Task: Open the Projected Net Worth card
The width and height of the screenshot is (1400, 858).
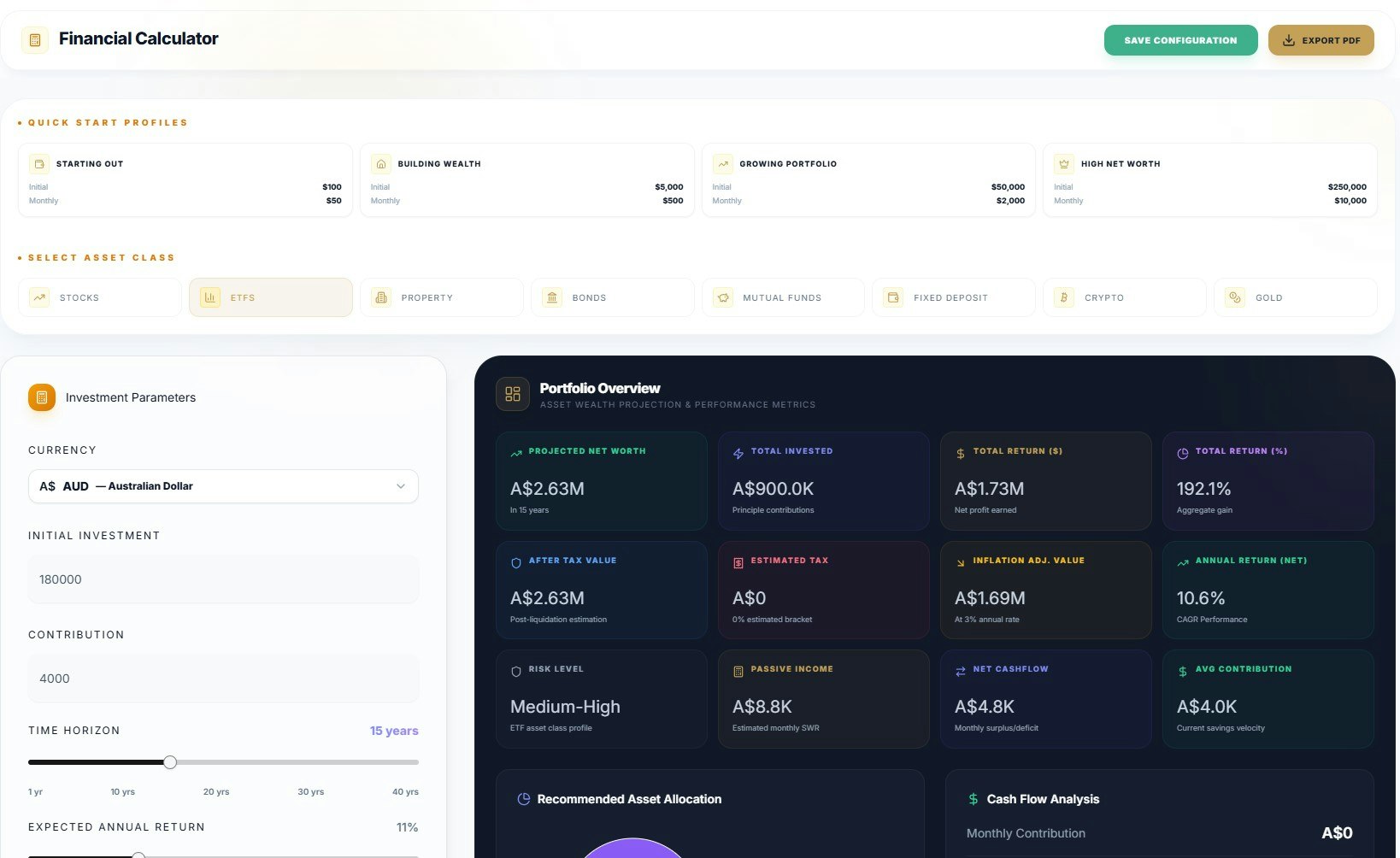Action: click(602, 481)
